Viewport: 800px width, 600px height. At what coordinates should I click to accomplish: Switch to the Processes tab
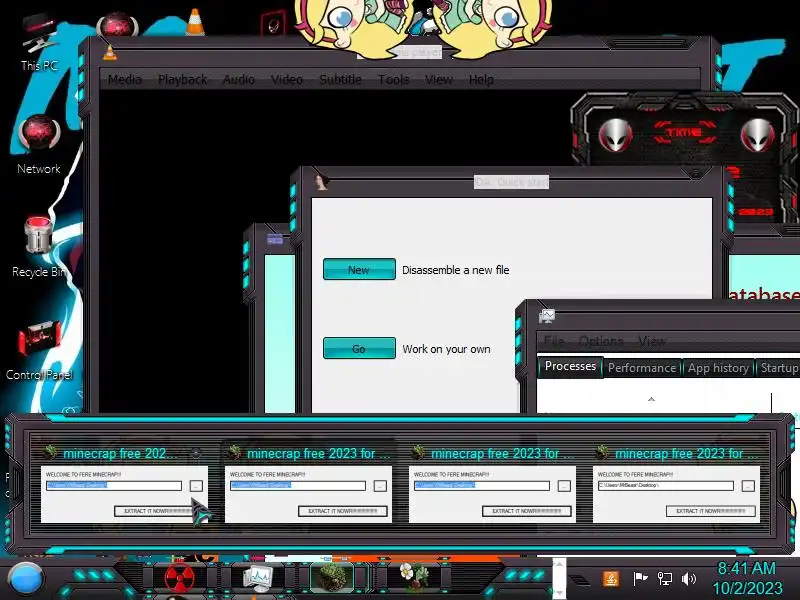click(570, 366)
